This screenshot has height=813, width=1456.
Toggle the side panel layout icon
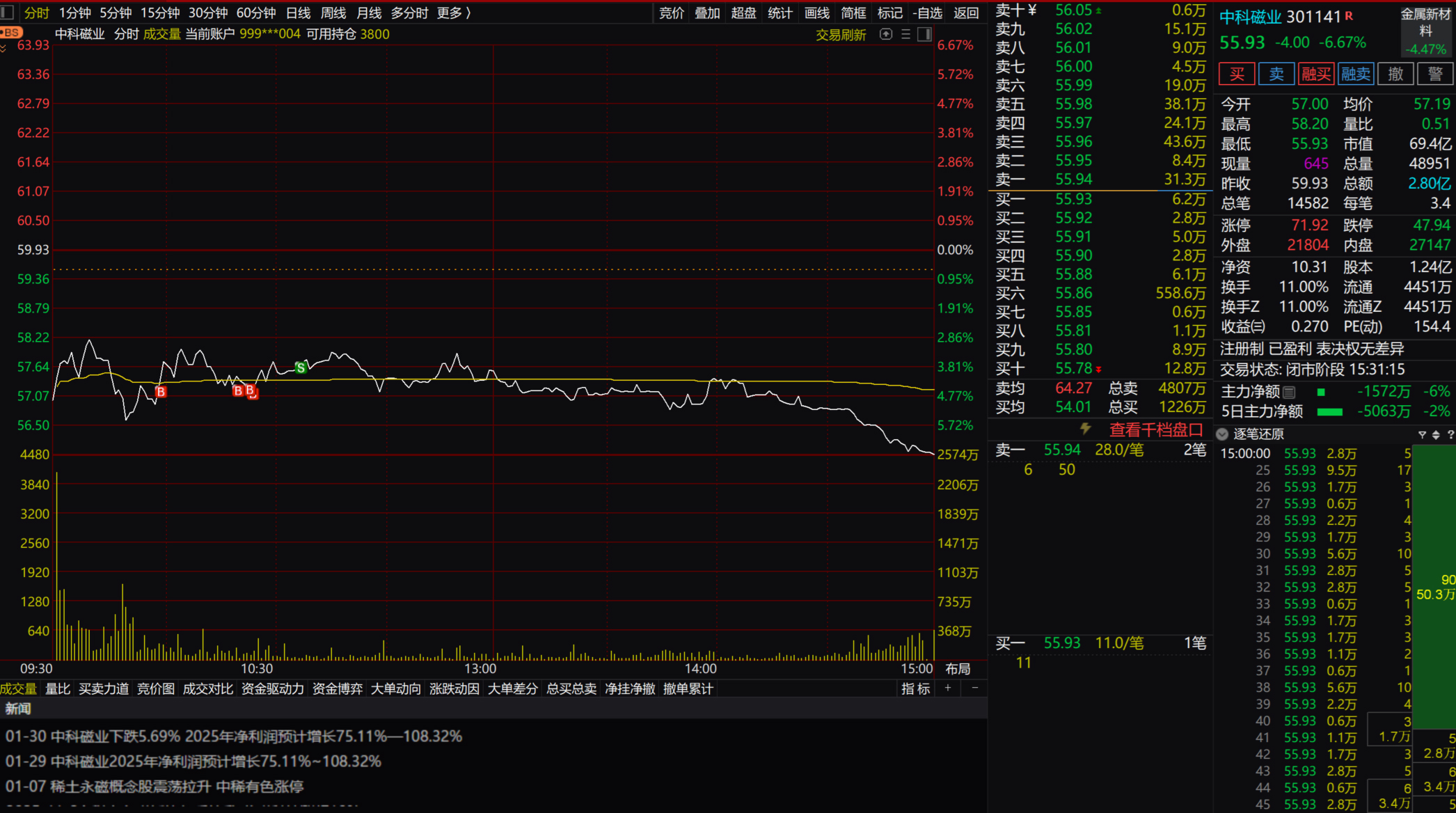(x=924, y=34)
